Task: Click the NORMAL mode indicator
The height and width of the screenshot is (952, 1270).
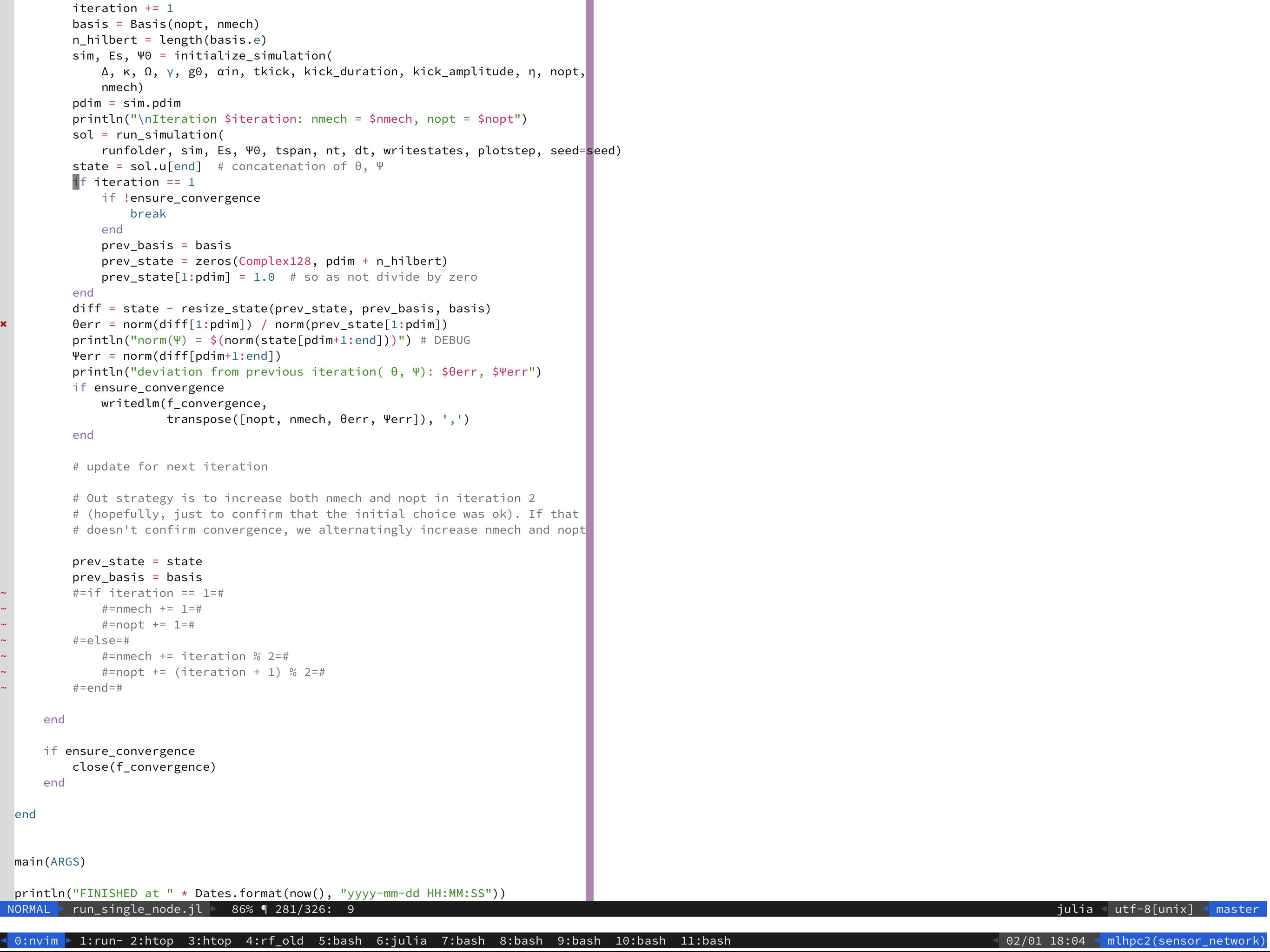Action: pyautogui.click(x=29, y=909)
